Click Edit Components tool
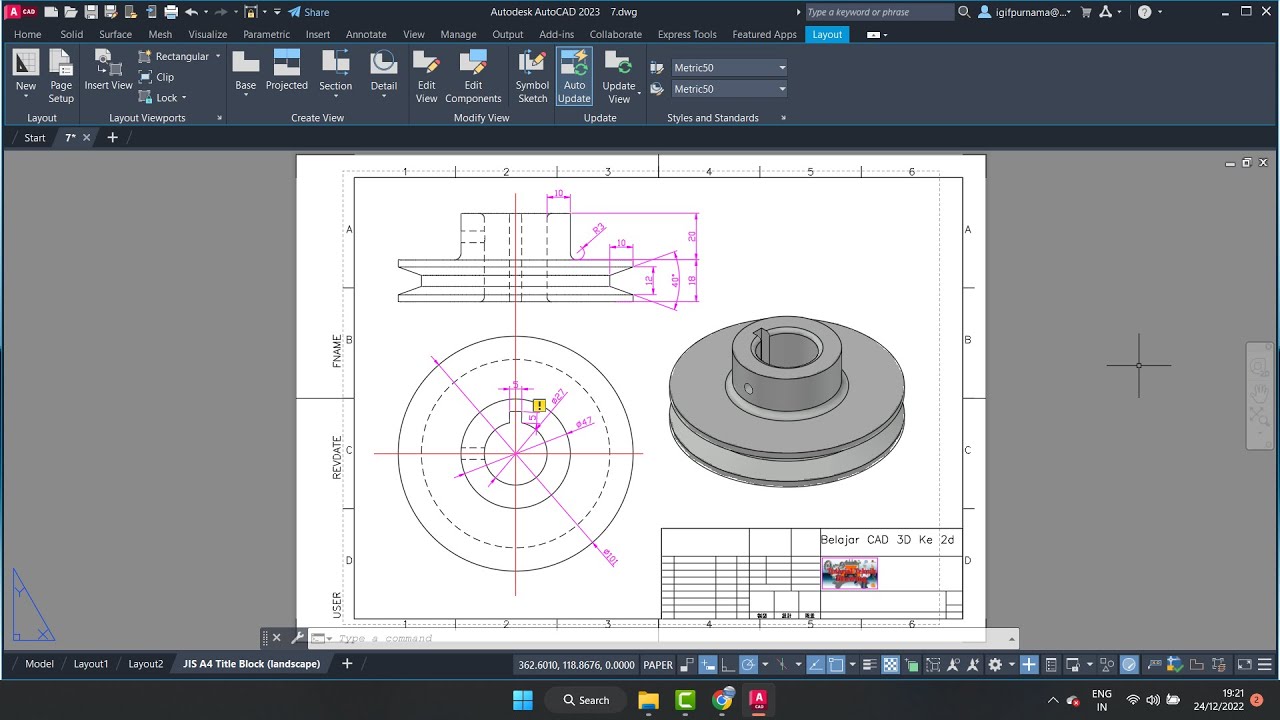 [473, 76]
